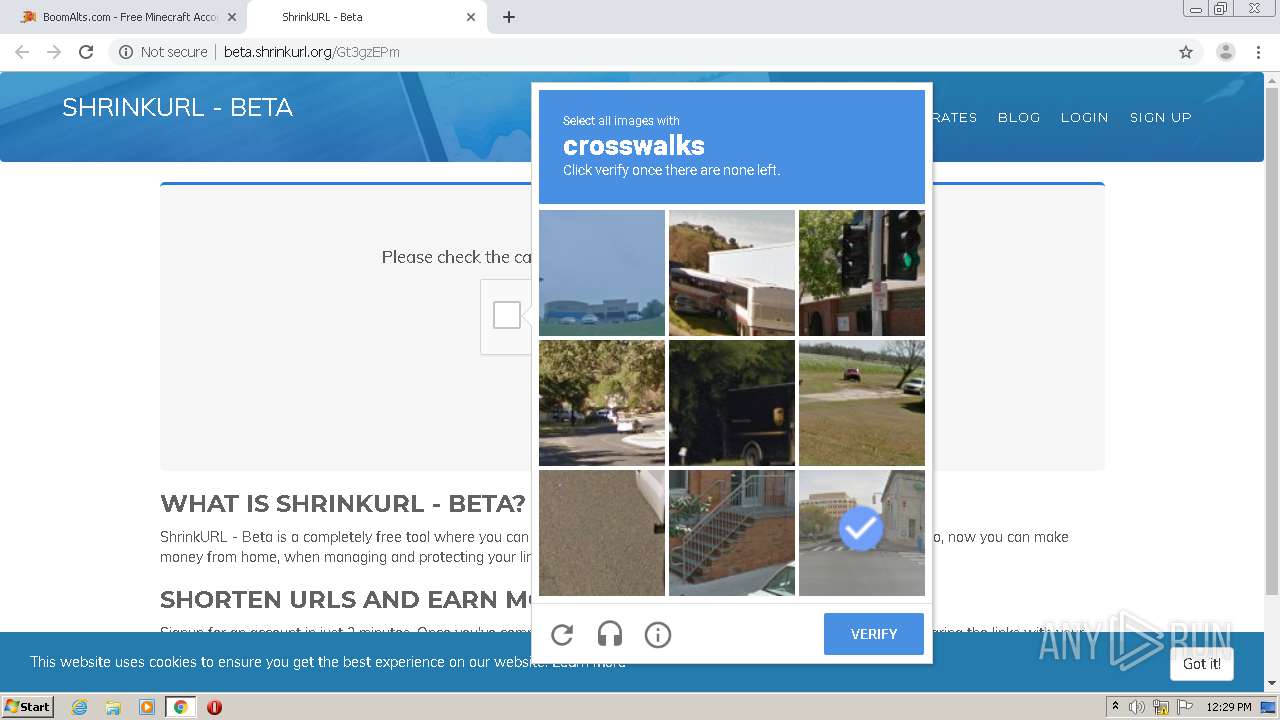Bookmark this page with the star icon
The width and height of the screenshot is (1280, 720).
tap(1186, 52)
